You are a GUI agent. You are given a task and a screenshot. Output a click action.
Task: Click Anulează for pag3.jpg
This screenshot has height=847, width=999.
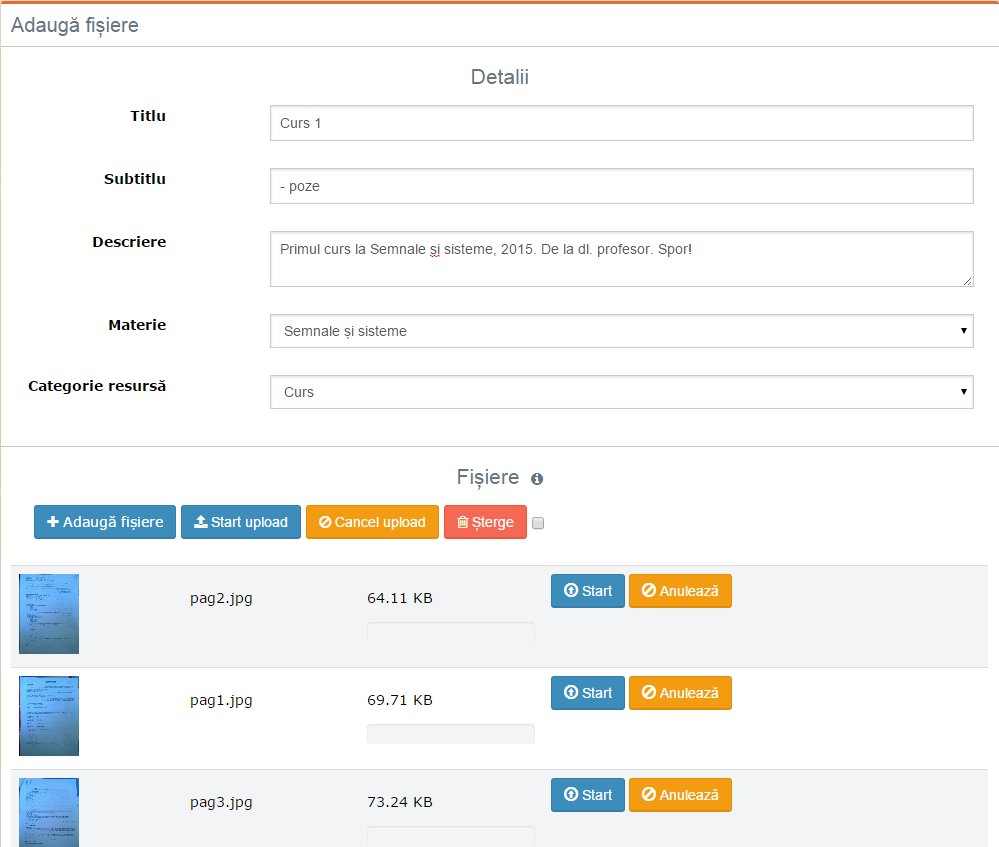click(680, 795)
